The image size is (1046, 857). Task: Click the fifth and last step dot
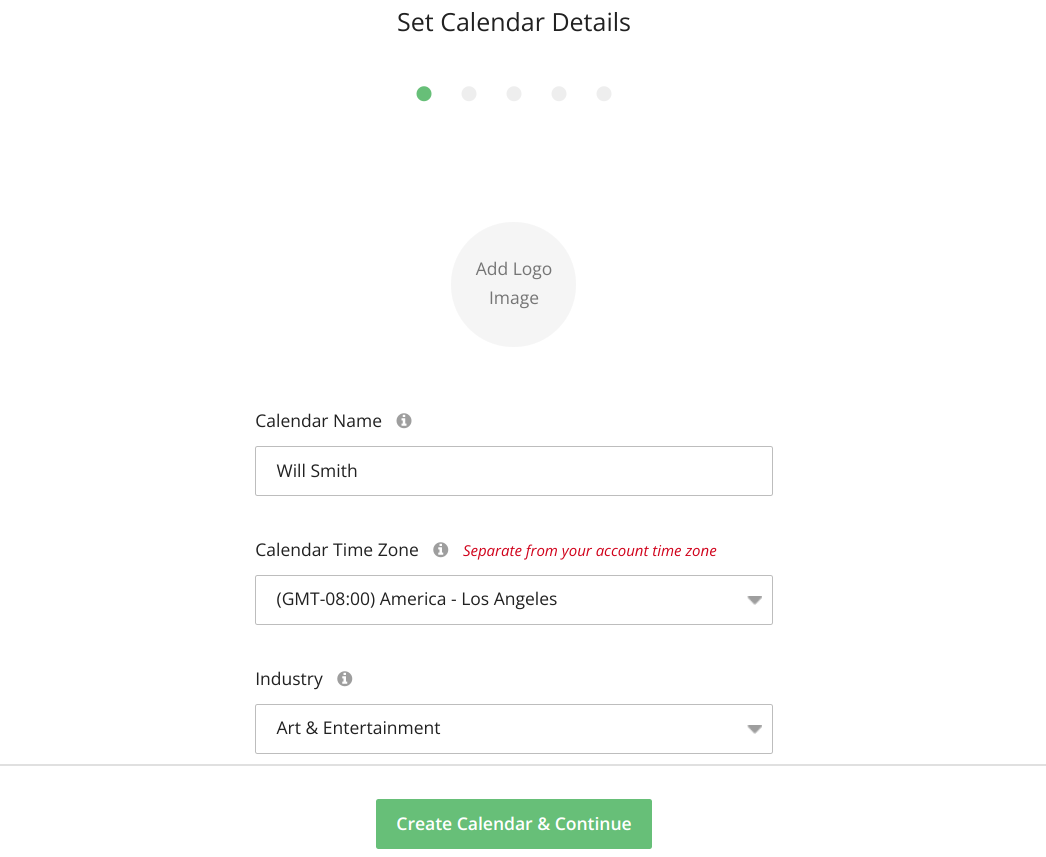(x=604, y=94)
